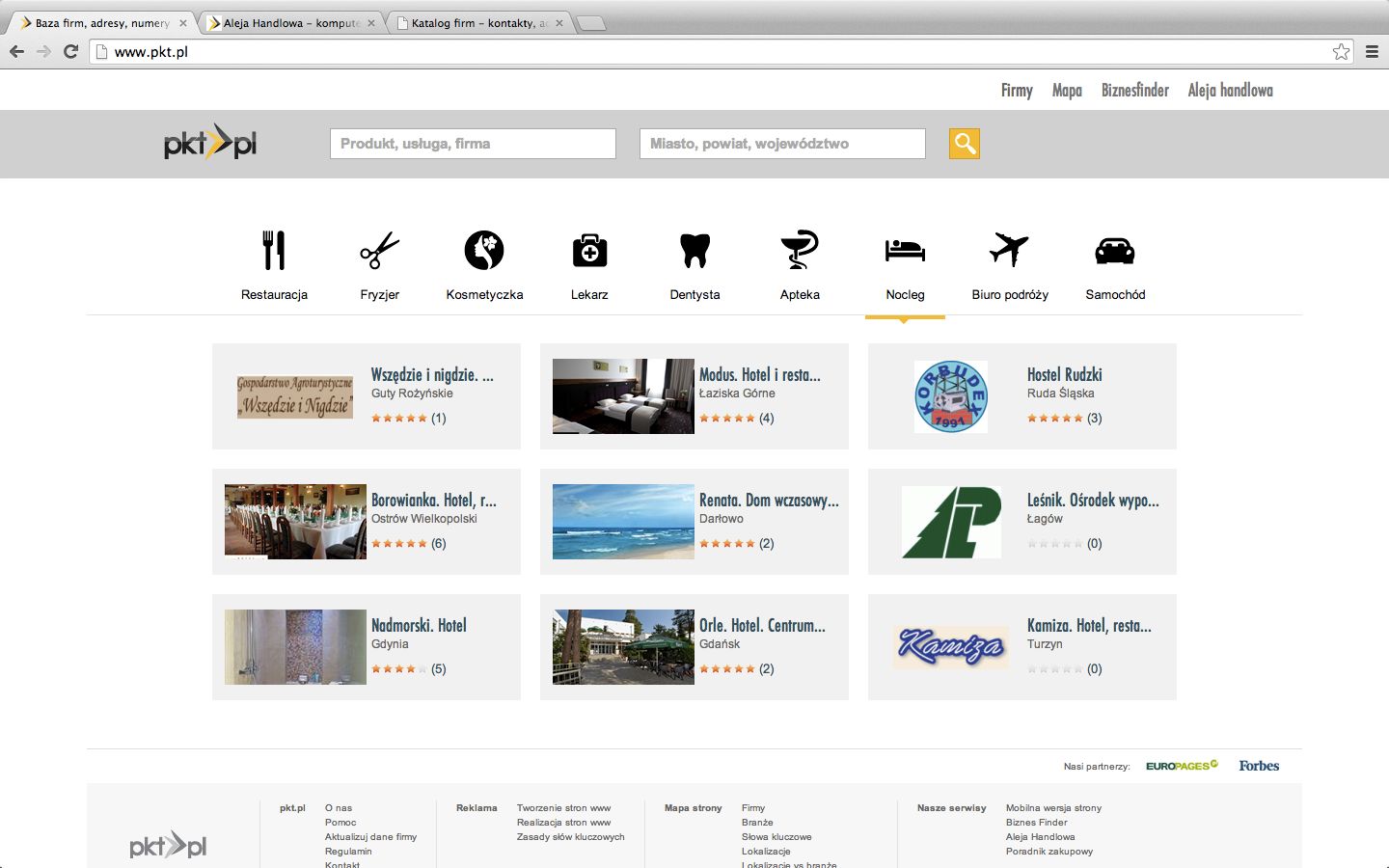Viewport: 1389px width, 868px height.
Task: Focus the Miasto, powiat, województwo field
Action: (782, 144)
